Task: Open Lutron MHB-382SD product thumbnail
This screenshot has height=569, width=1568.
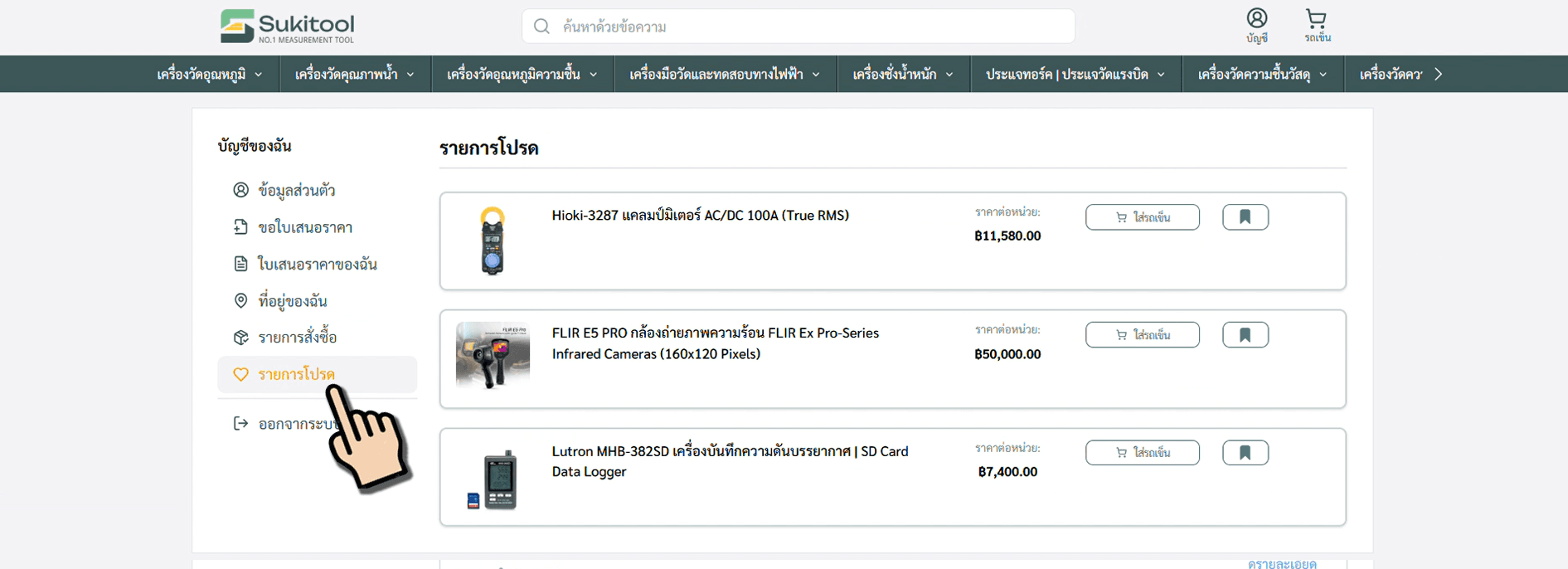Action: coord(493,479)
